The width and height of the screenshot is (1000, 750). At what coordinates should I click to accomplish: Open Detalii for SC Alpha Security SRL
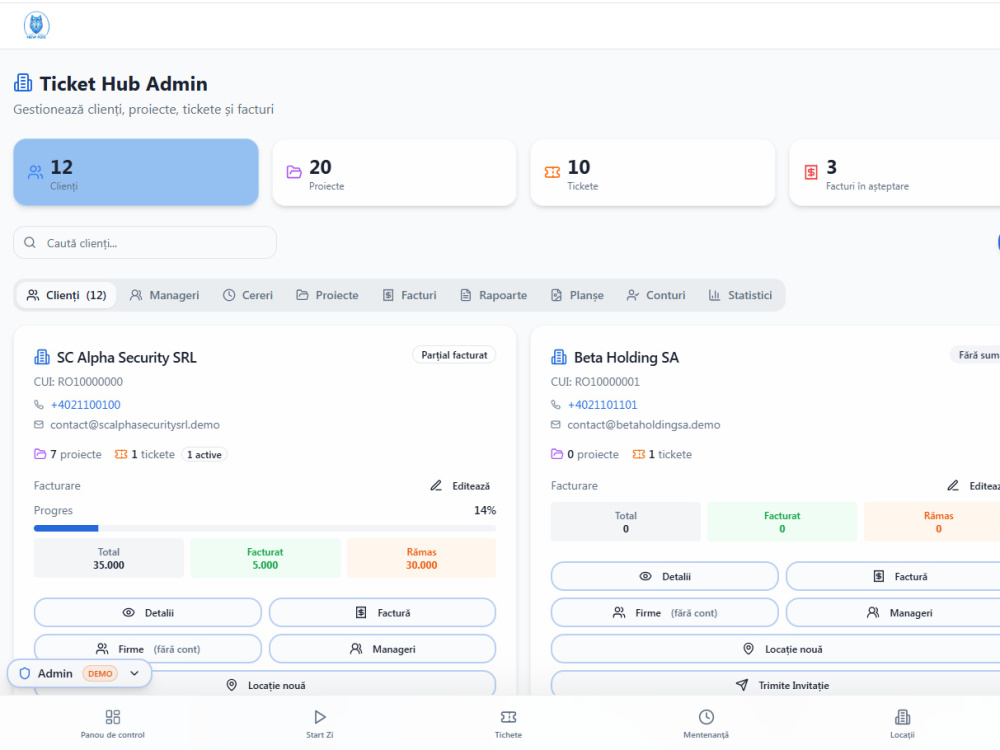click(148, 612)
